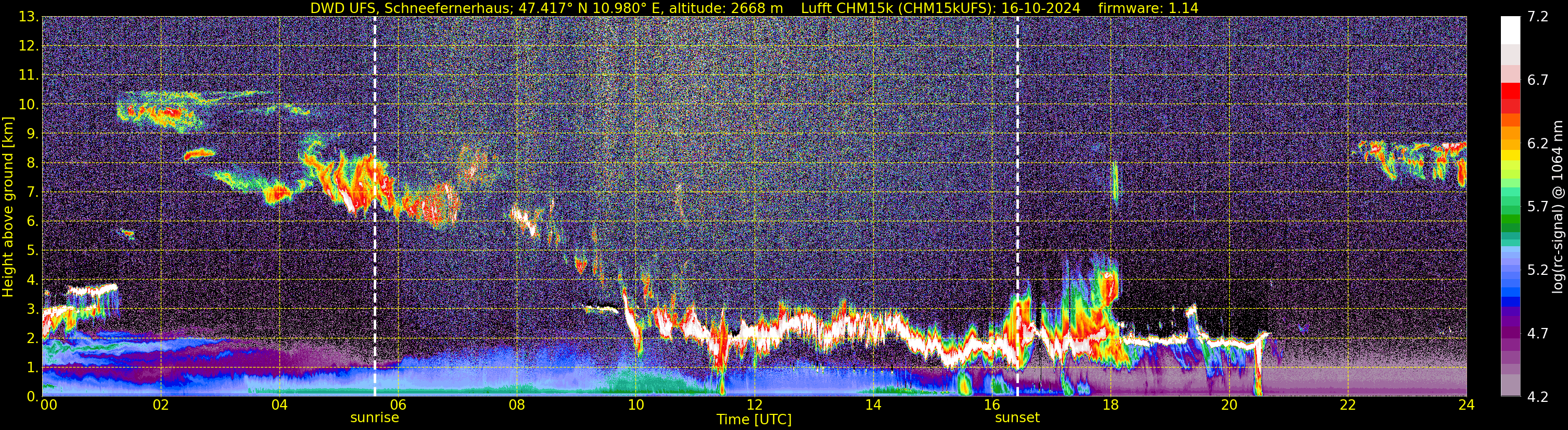1568x430 pixels.
Task: Select the time axis tick '22'
Action: click(x=1348, y=405)
